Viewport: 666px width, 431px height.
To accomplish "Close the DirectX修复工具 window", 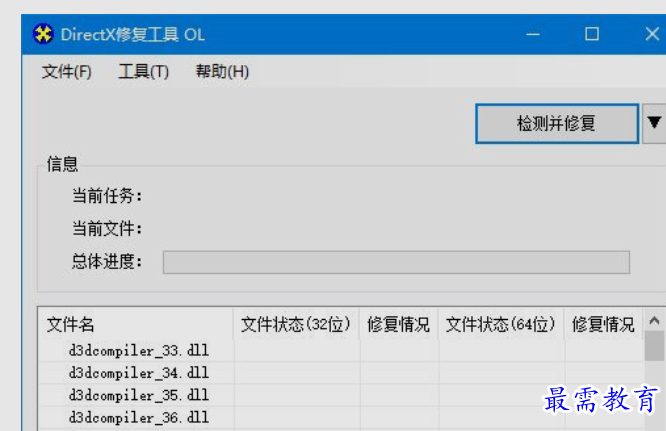I will pyautogui.click(x=652, y=34).
